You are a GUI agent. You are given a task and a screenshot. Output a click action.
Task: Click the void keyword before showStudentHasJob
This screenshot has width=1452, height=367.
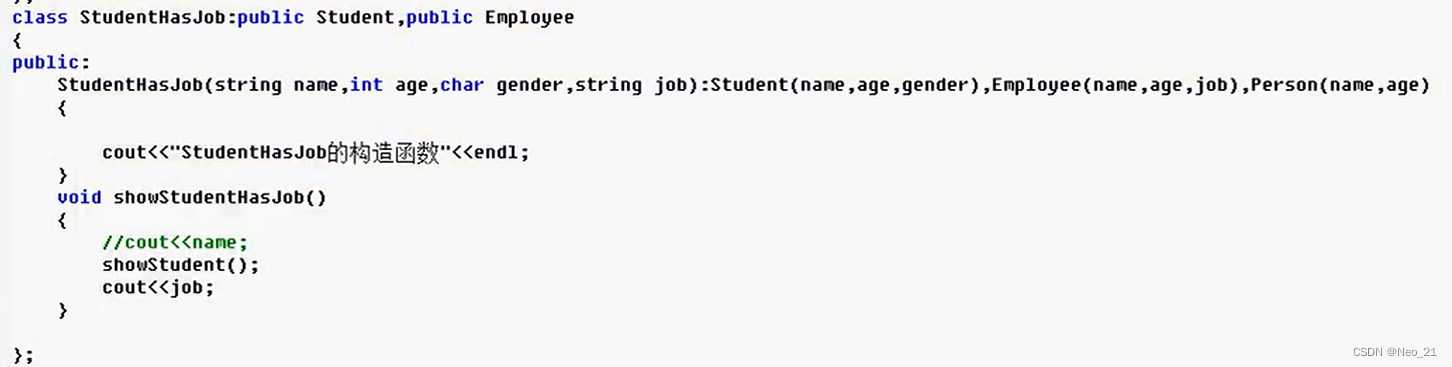point(79,197)
